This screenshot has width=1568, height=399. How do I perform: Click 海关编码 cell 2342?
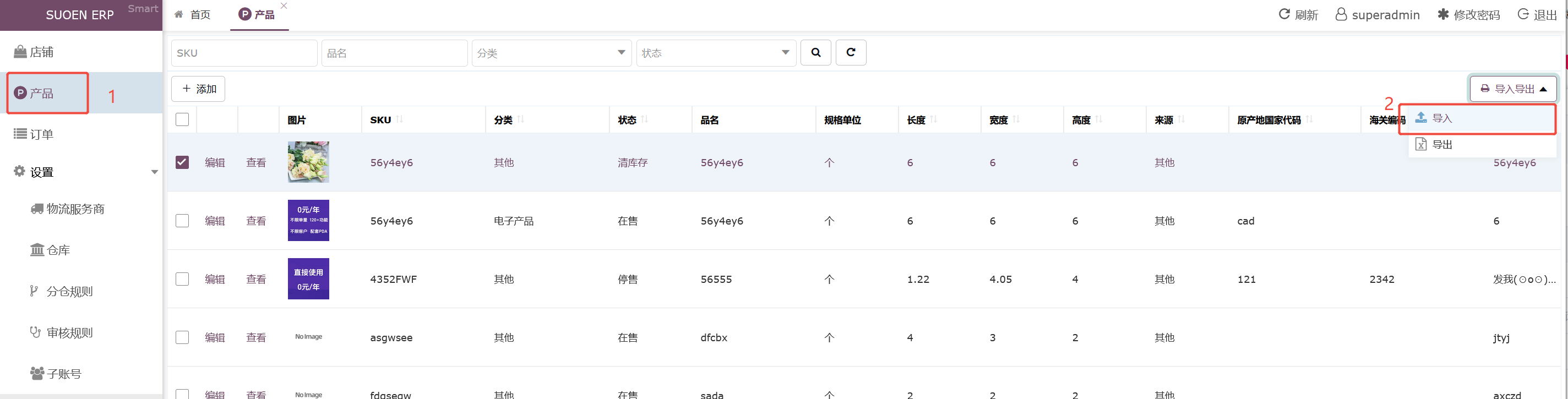(1382, 279)
